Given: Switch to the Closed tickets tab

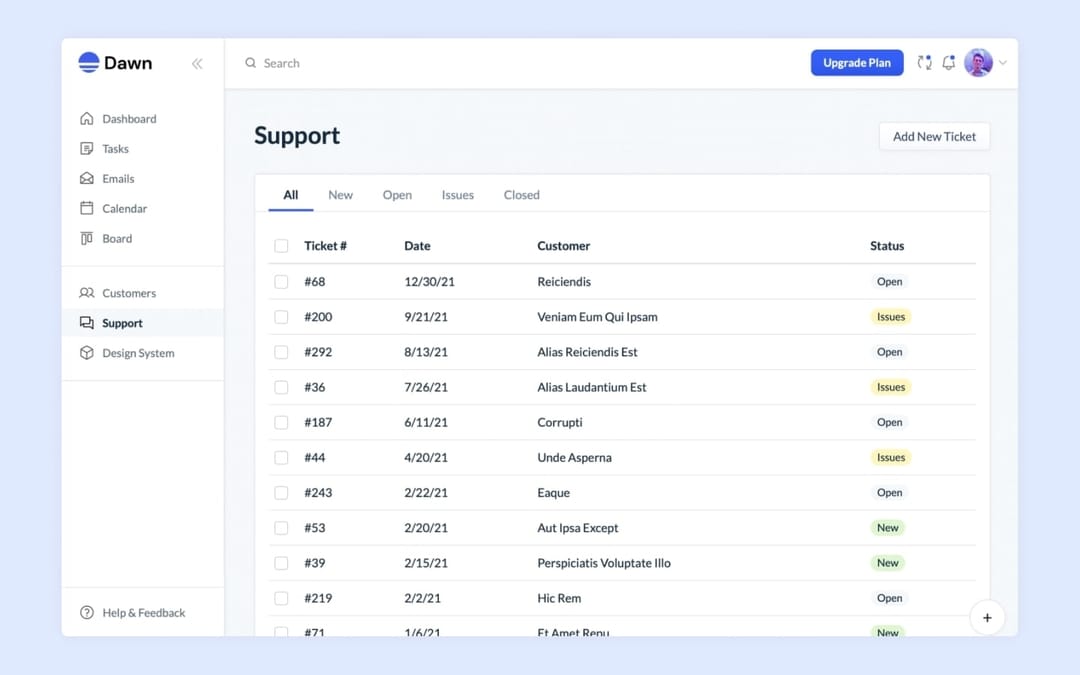Looking at the screenshot, I should pyautogui.click(x=521, y=195).
